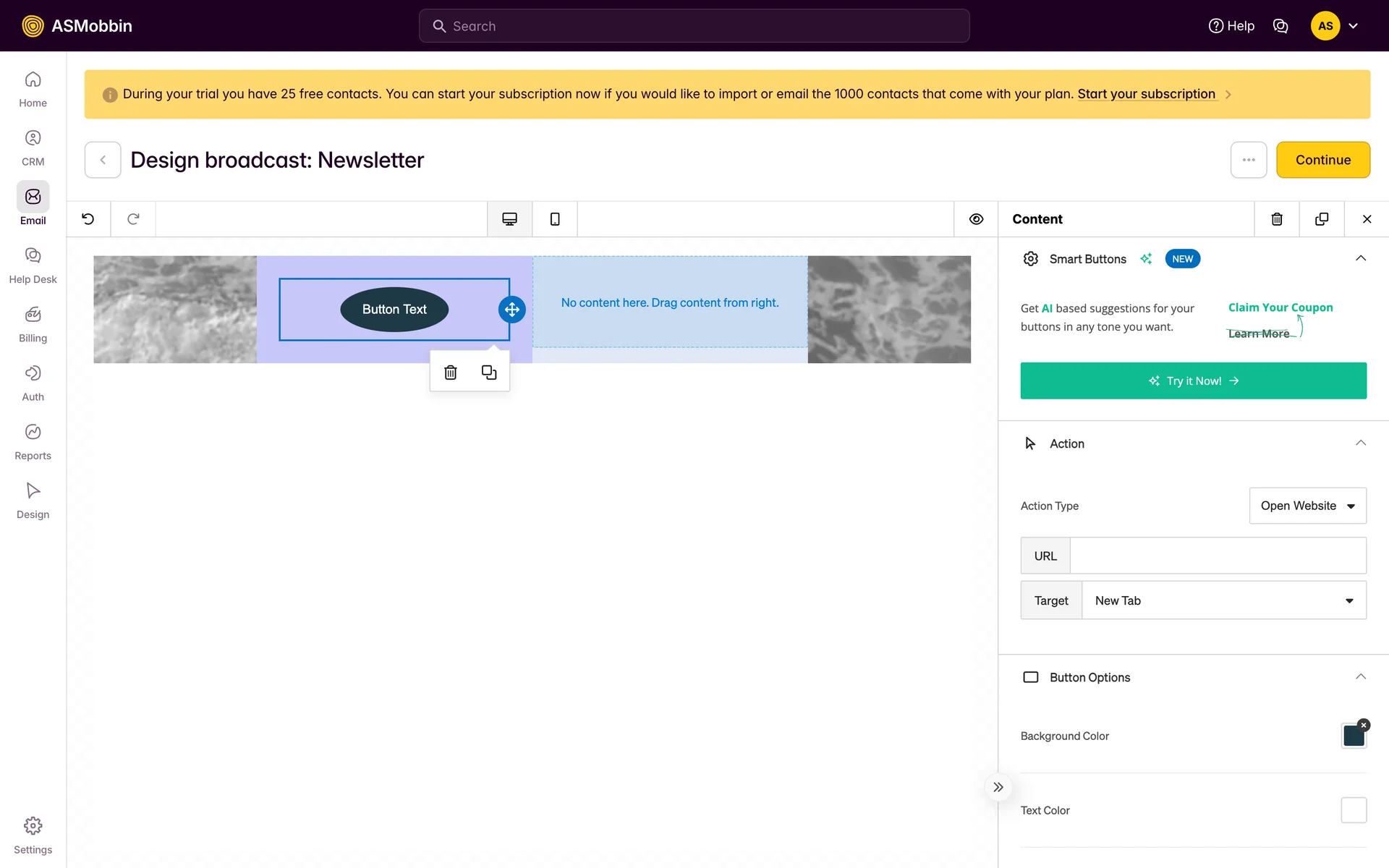This screenshot has height=868, width=1389.
Task: Click the undo arrow icon
Action: tap(88, 218)
